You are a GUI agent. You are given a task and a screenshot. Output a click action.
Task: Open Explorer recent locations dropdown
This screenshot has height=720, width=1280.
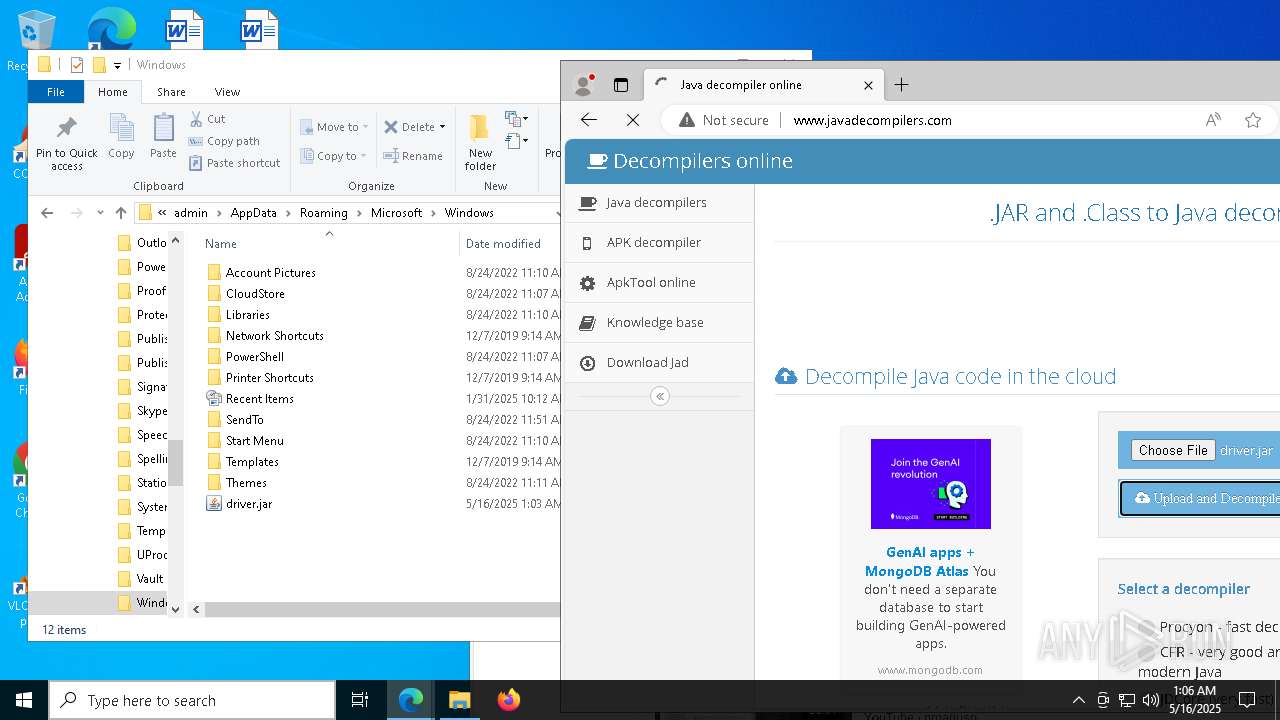[100, 213]
